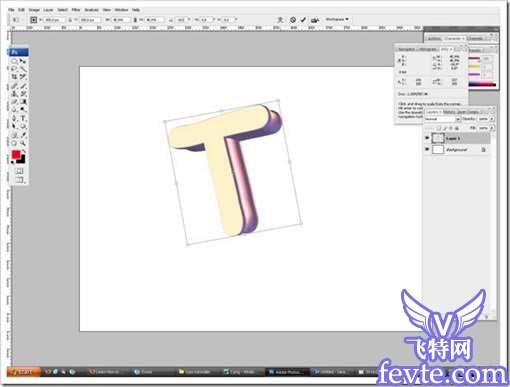This screenshot has width=510, height=387.
Task: Switch to the Navigator tab
Action: tap(406, 49)
